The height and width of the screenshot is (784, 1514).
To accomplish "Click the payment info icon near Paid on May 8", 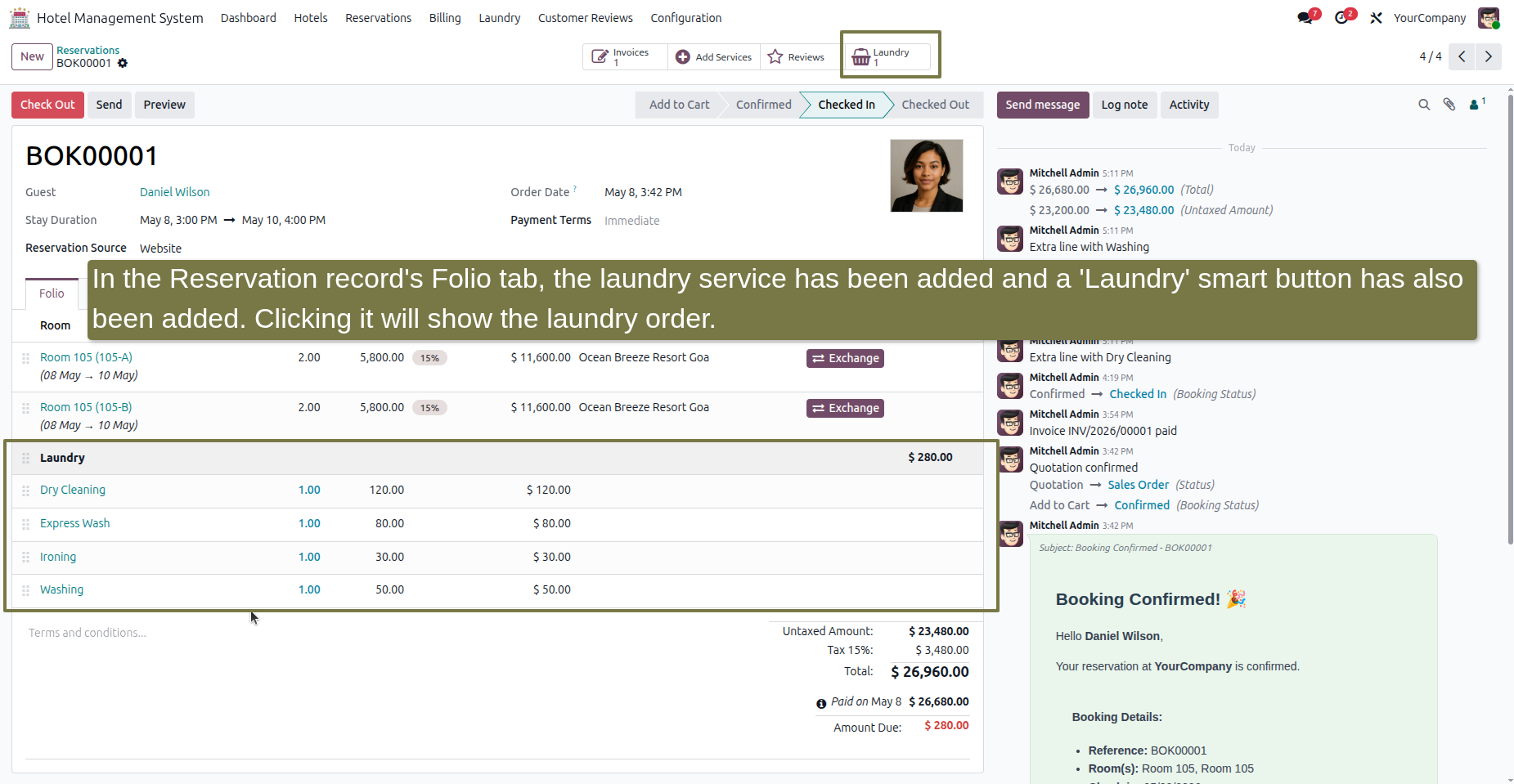I will point(821,703).
